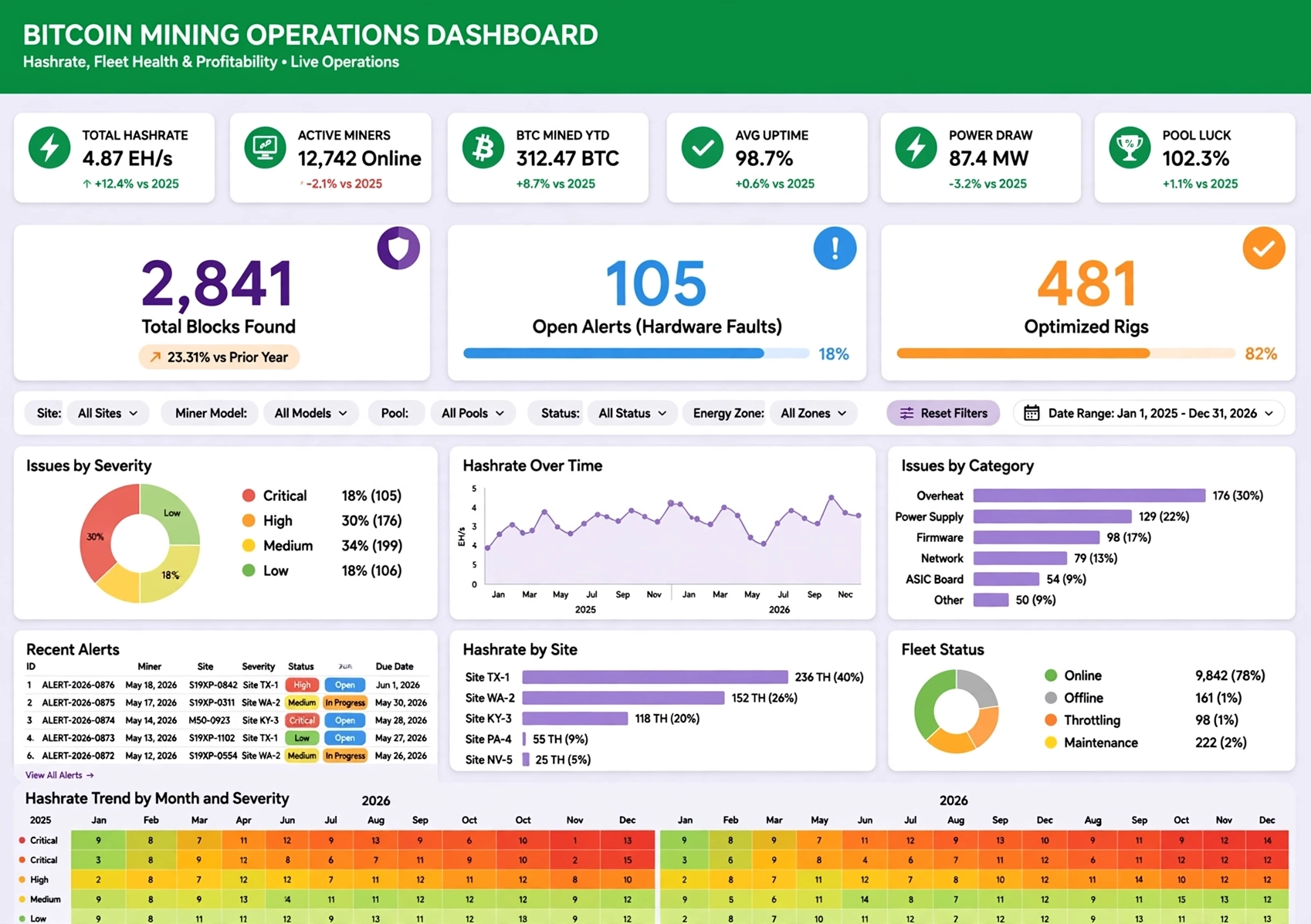The width and height of the screenshot is (1311, 924).
Task: Click the ASIC Board bar in Issues by Category
Action: coord(1006,579)
